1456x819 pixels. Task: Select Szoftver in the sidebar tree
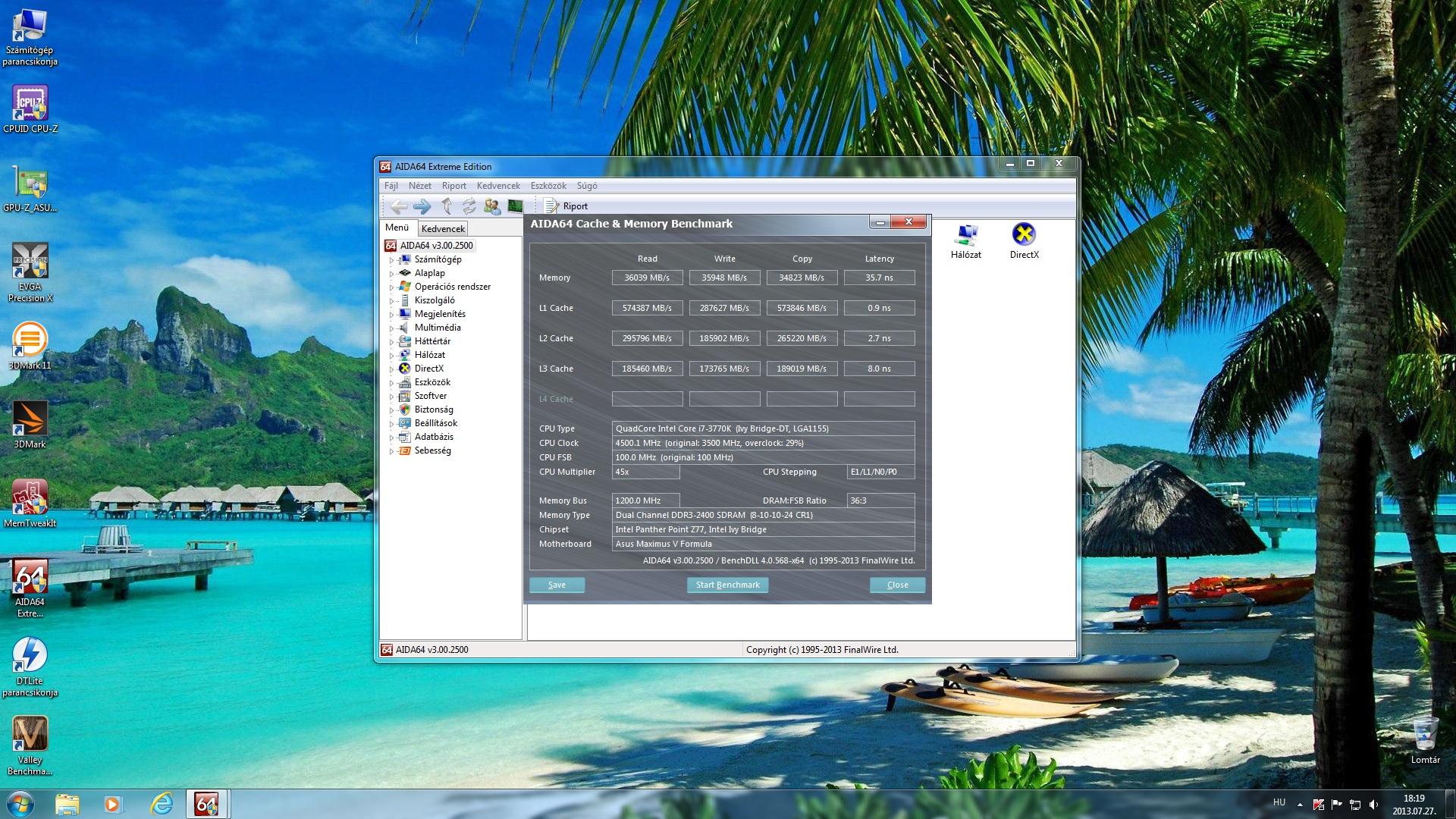tap(430, 396)
